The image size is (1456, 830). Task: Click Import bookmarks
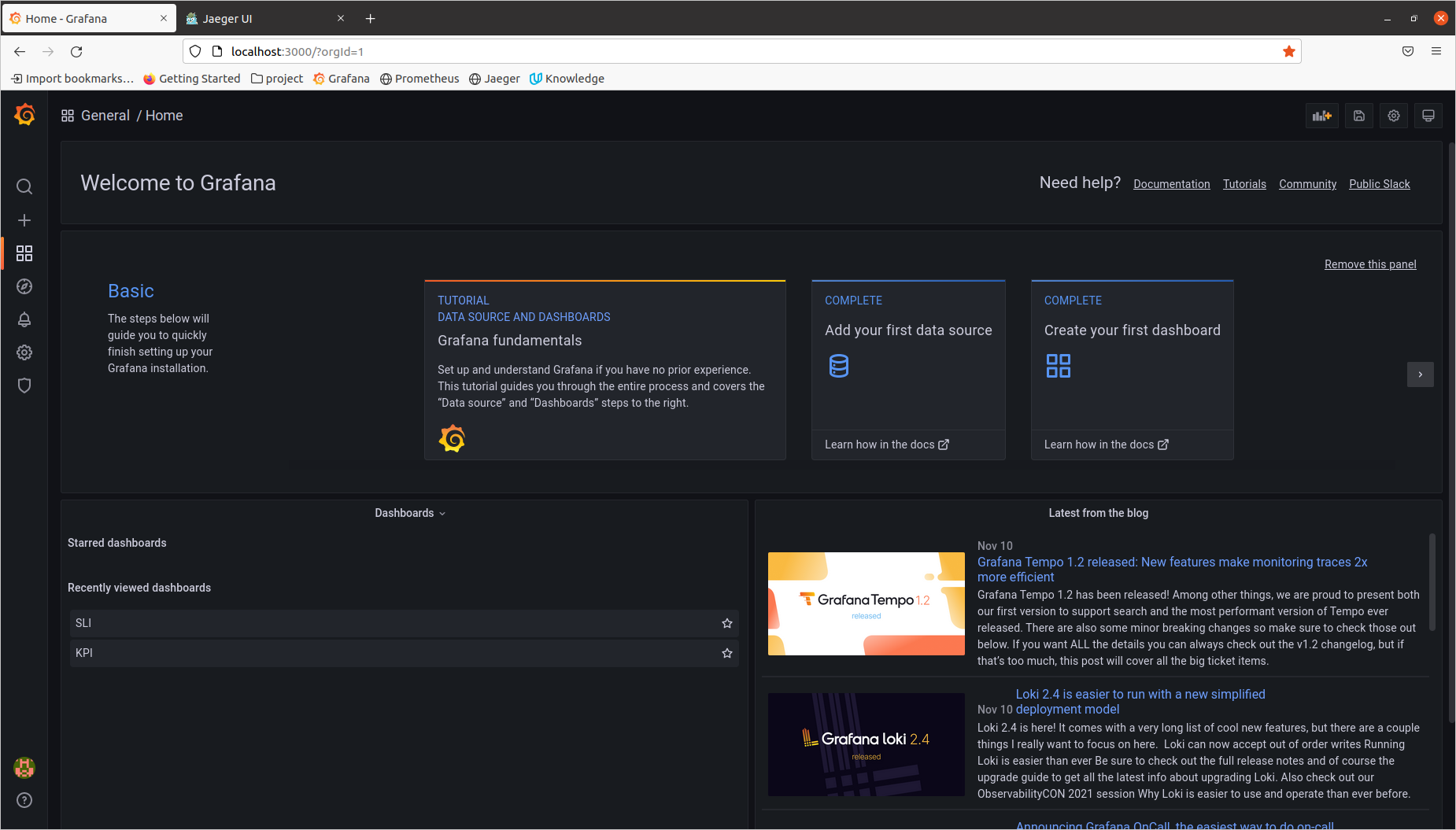point(72,79)
